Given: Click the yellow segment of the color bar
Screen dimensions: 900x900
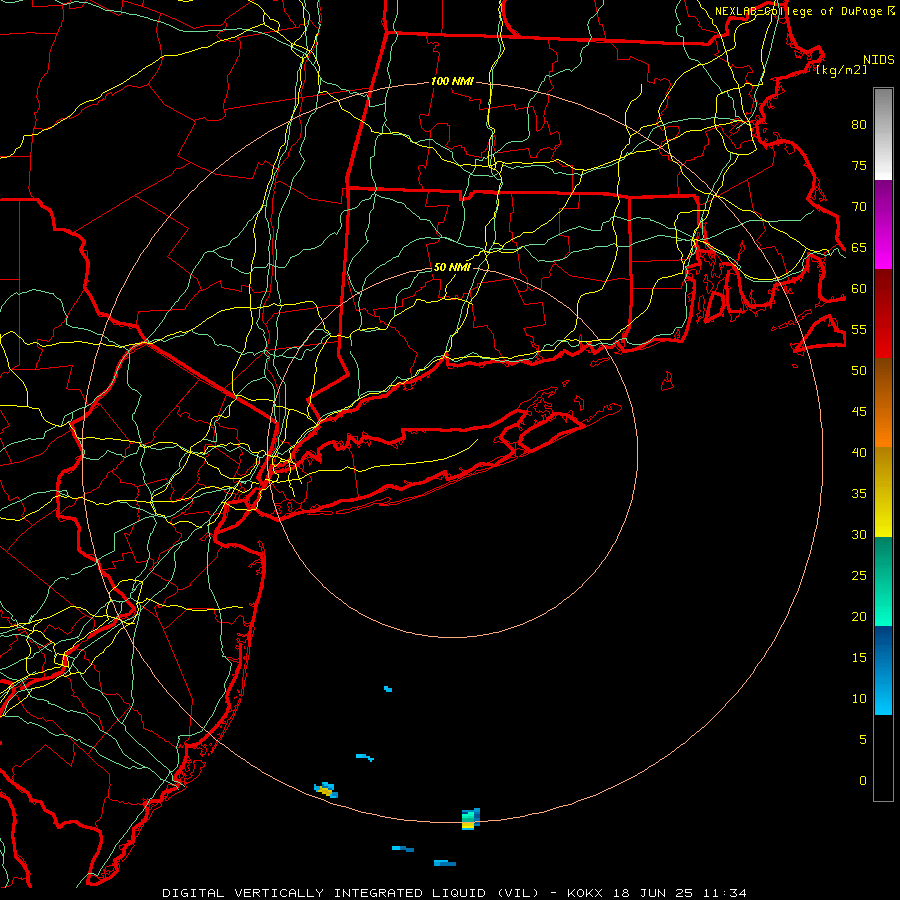Looking at the screenshot, I should click(883, 492).
